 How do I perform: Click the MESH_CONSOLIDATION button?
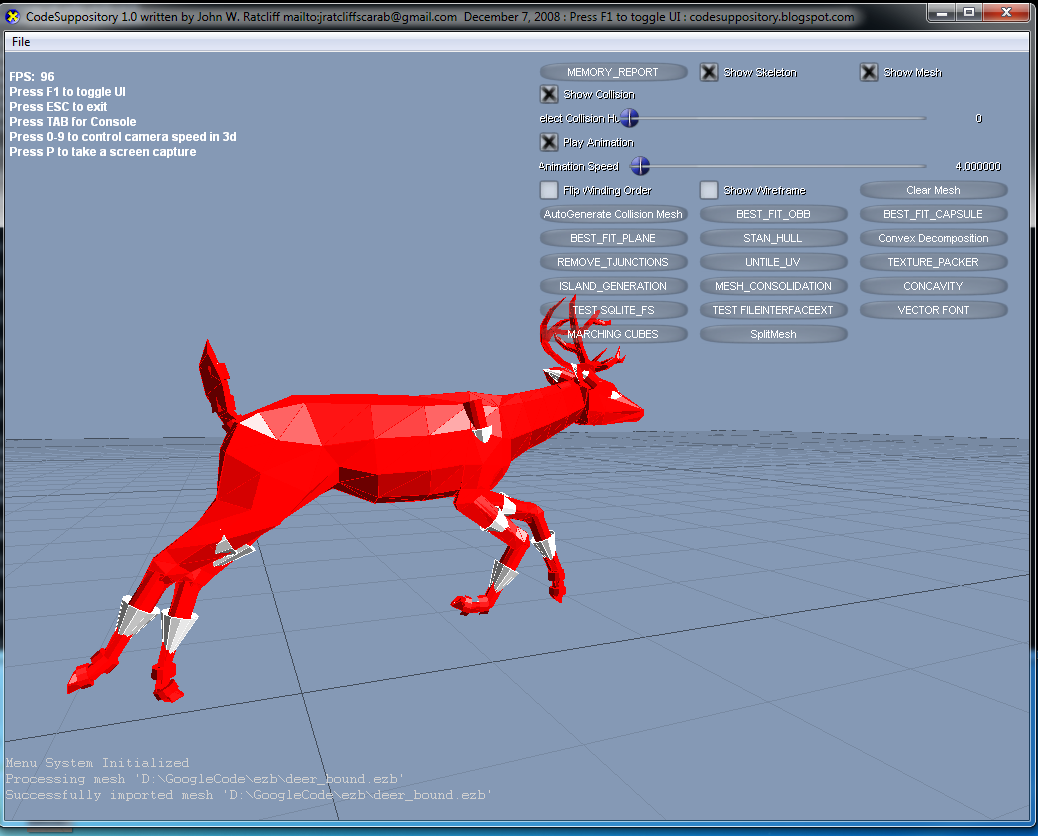tap(773, 286)
